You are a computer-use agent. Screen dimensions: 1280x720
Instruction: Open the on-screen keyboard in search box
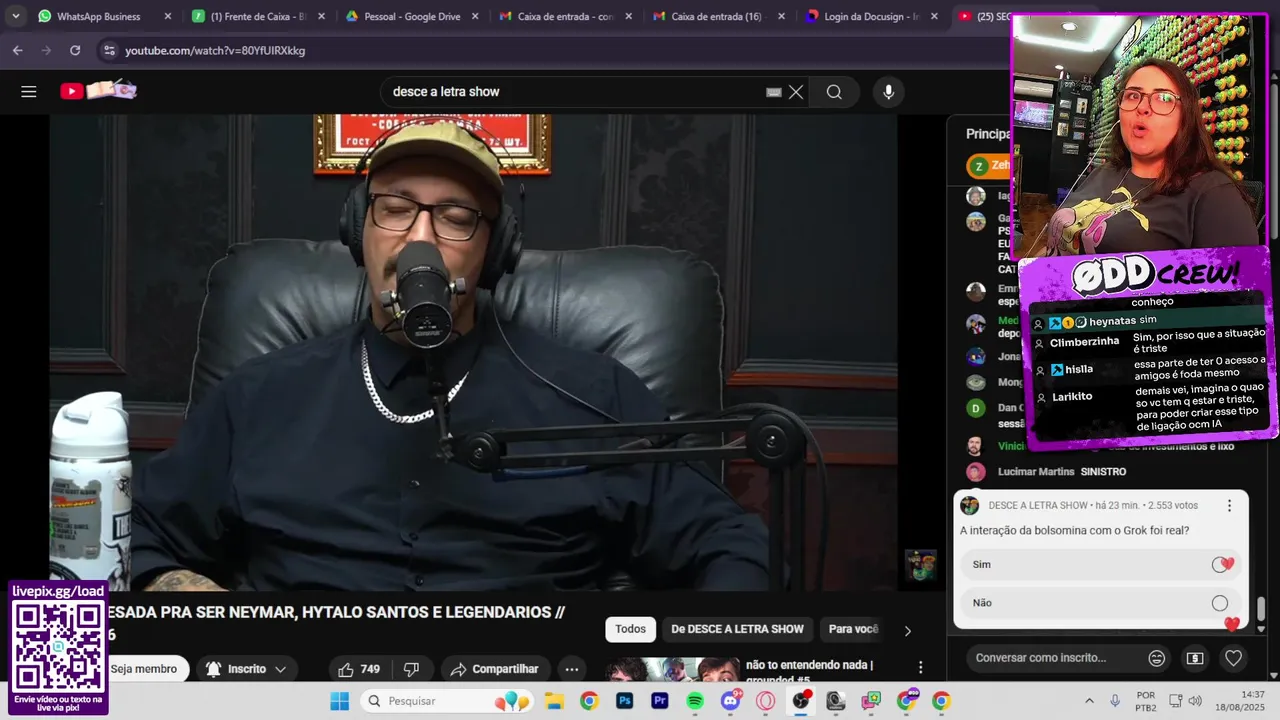[773, 92]
